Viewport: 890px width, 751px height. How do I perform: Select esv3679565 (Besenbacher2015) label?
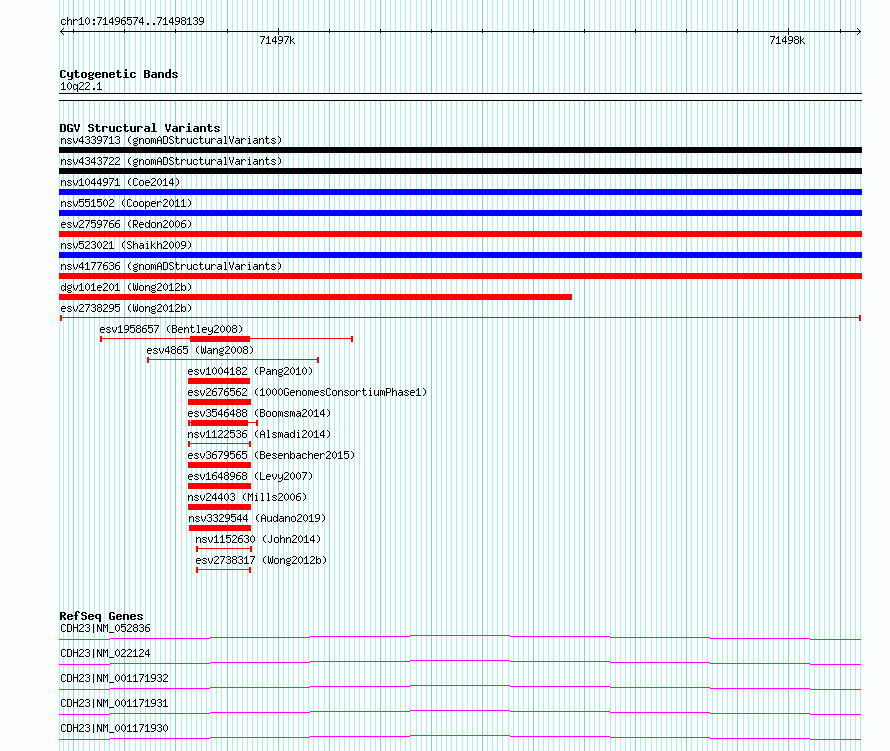coord(271,455)
